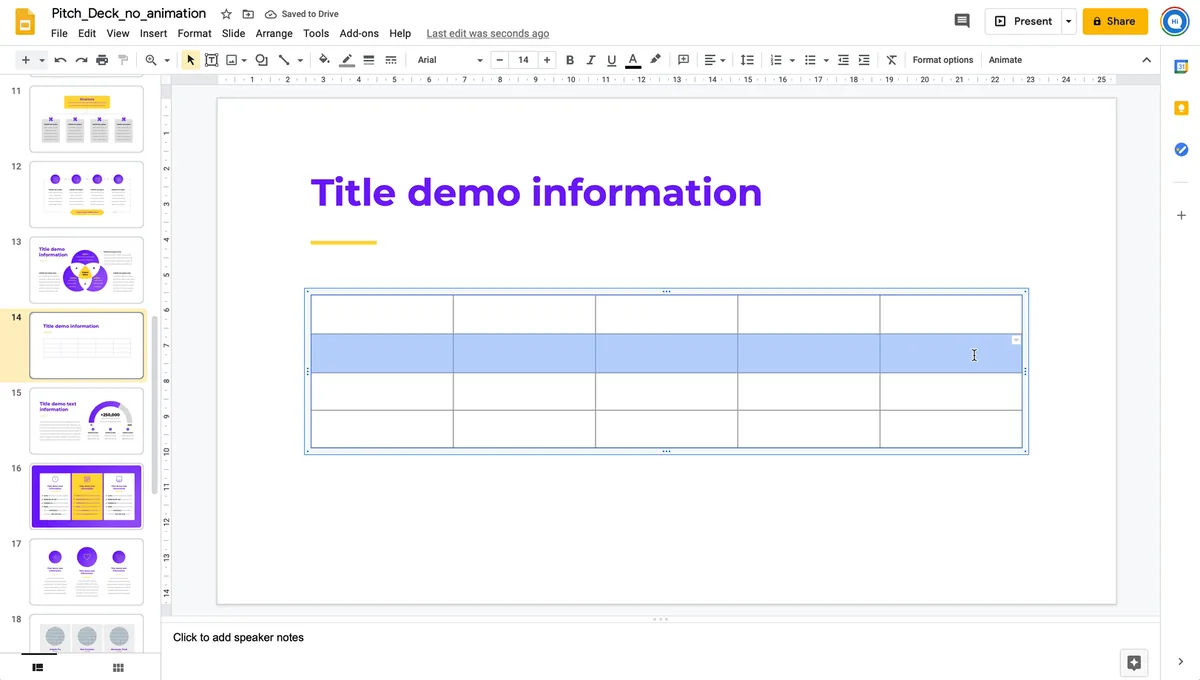Open the Shape tool

click(262, 60)
